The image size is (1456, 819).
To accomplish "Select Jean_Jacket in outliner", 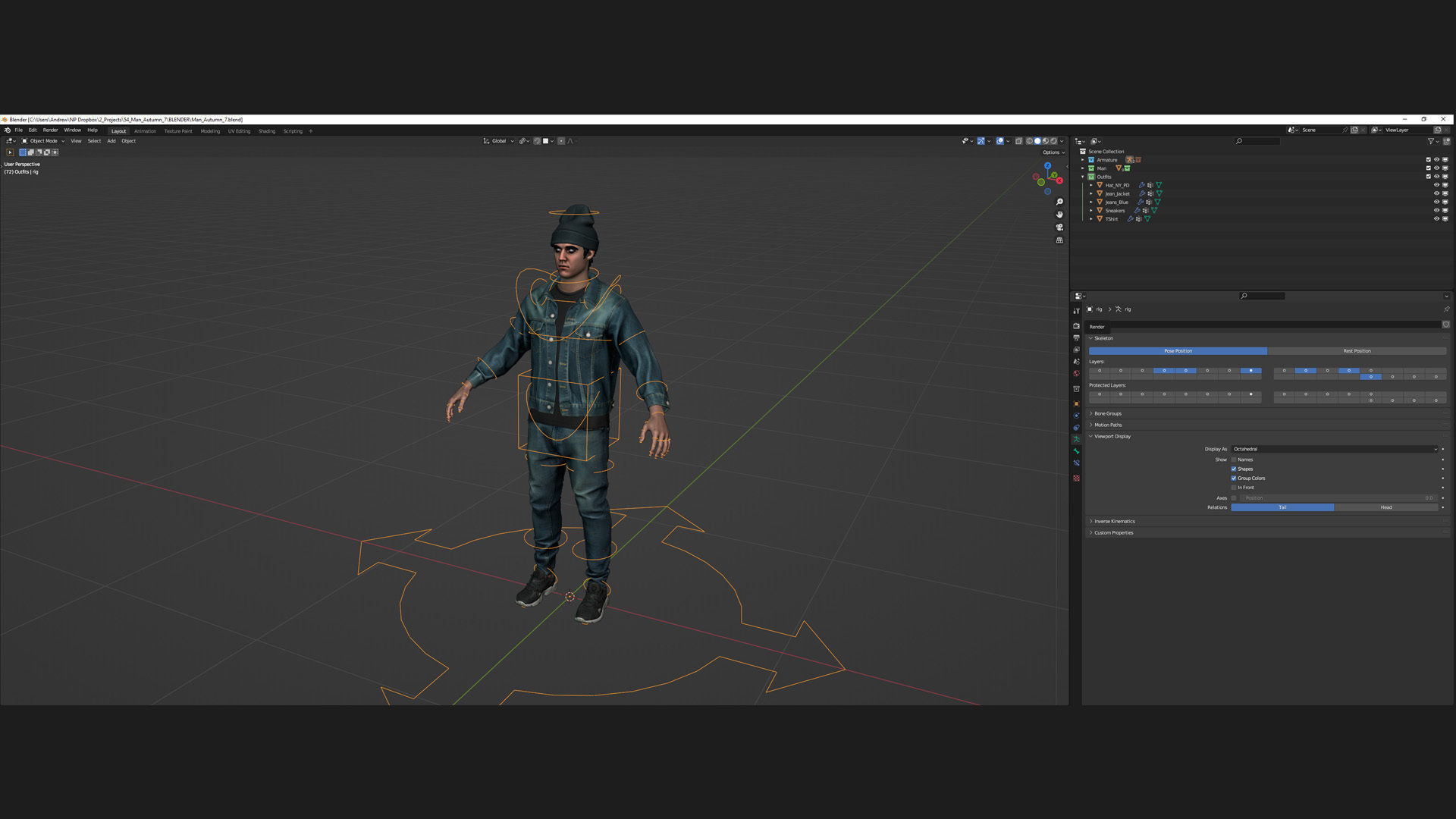I will tap(1117, 194).
